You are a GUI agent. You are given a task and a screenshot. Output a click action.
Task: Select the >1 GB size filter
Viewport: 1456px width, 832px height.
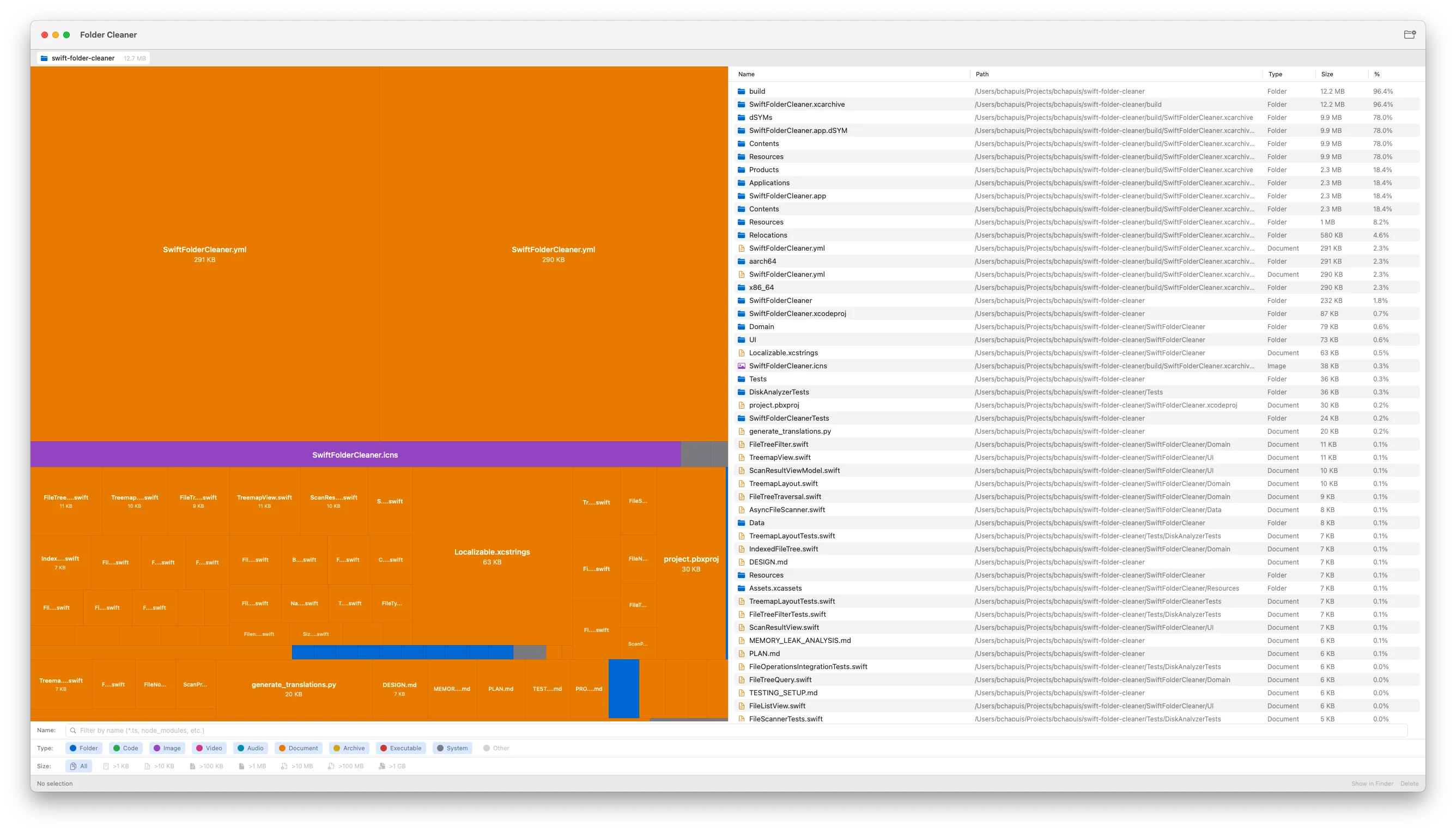[392, 766]
